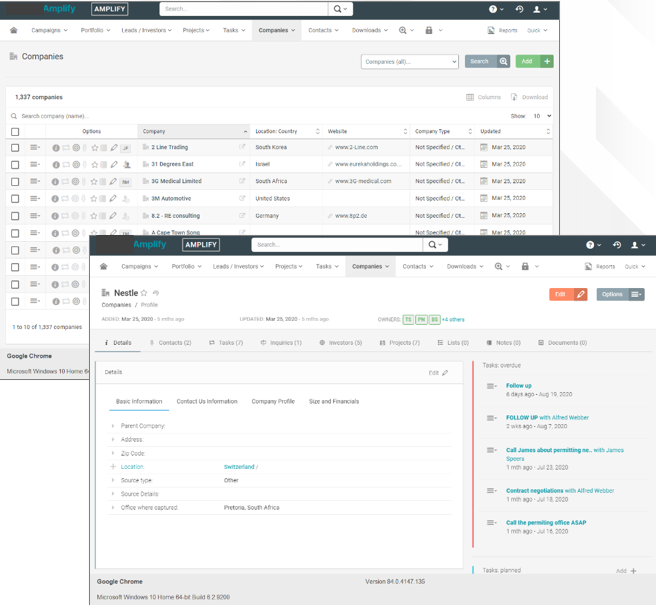Screen dimensions: 656x605
Task: Open the row menu for the Follow up task
Action: point(492,386)
